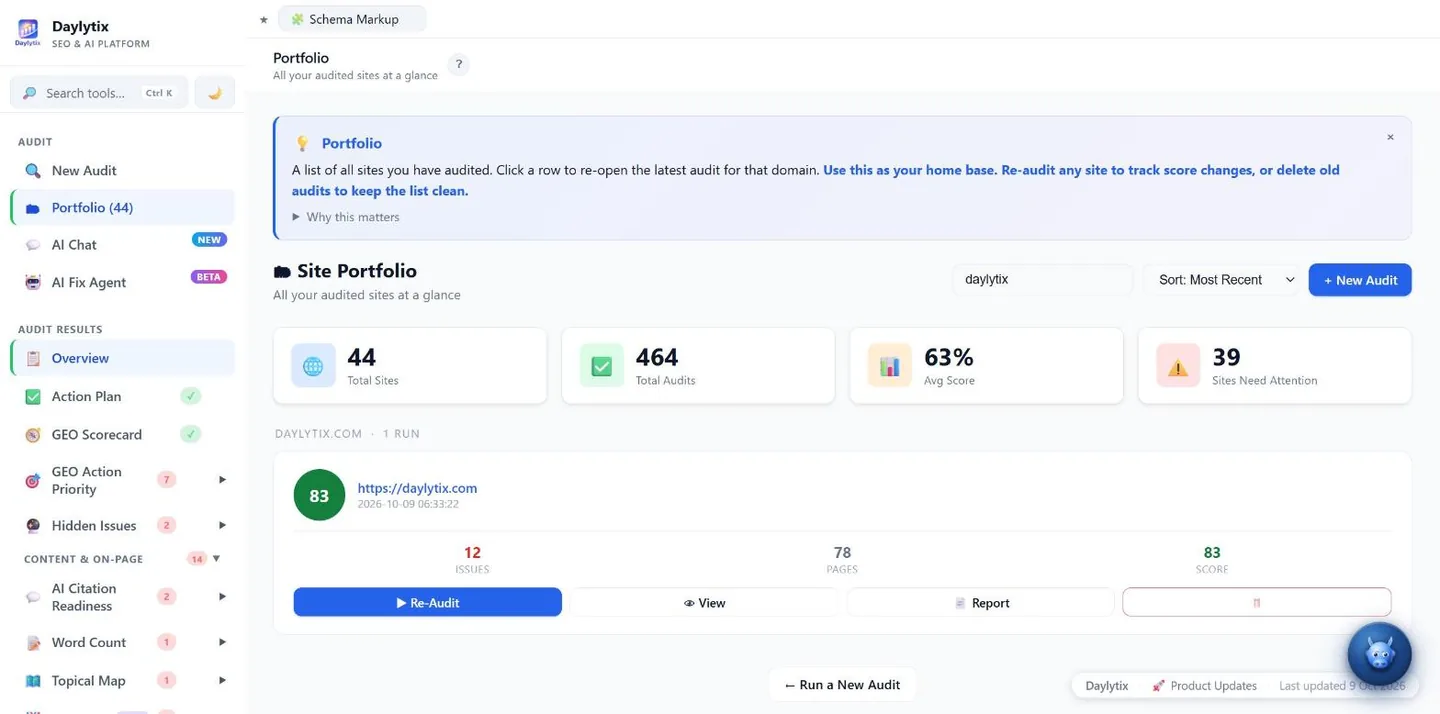Open AI Chat from sidebar

click(x=122, y=245)
